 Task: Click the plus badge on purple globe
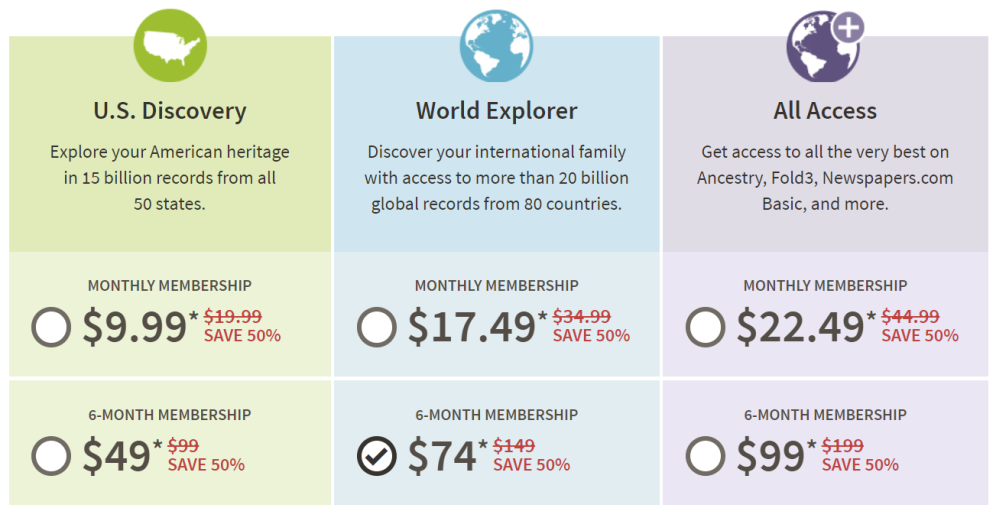[848, 28]
